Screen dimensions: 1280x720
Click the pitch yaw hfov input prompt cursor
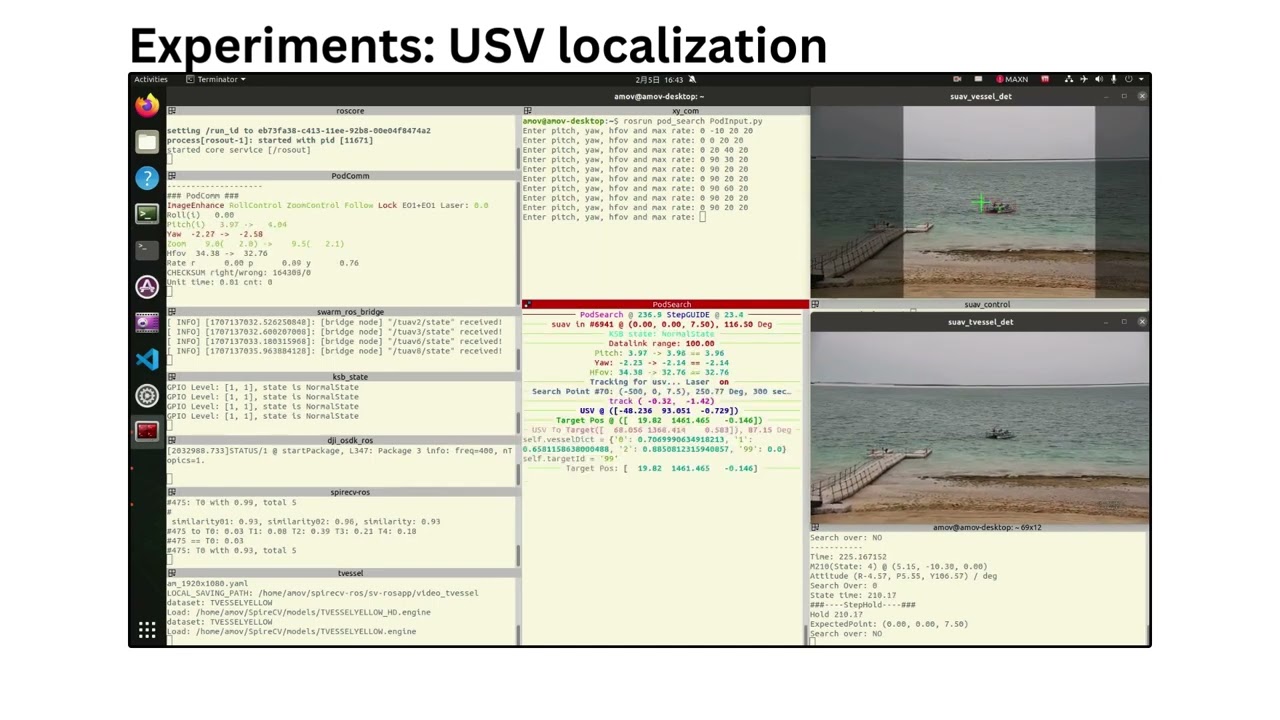tap(703, 217)
